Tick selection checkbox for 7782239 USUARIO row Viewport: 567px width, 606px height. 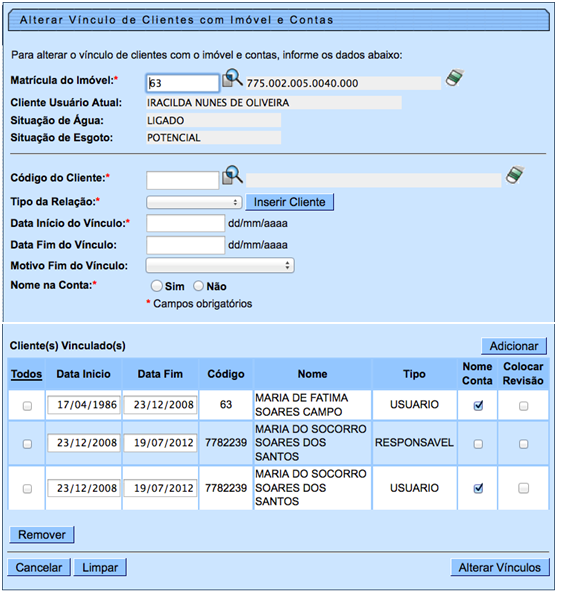click(27, 489)
